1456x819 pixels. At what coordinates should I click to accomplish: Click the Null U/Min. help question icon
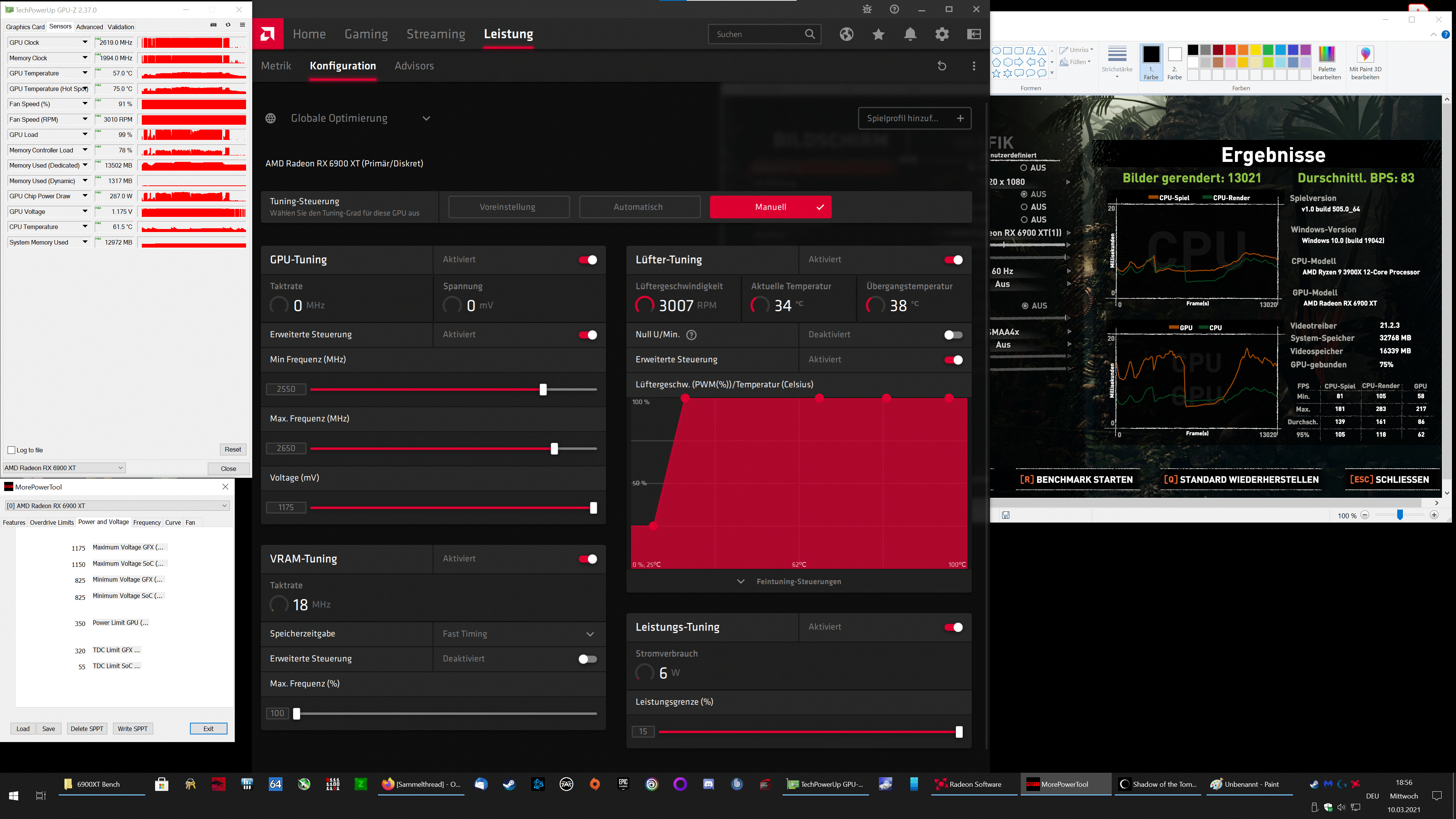[x=691, y=334]
